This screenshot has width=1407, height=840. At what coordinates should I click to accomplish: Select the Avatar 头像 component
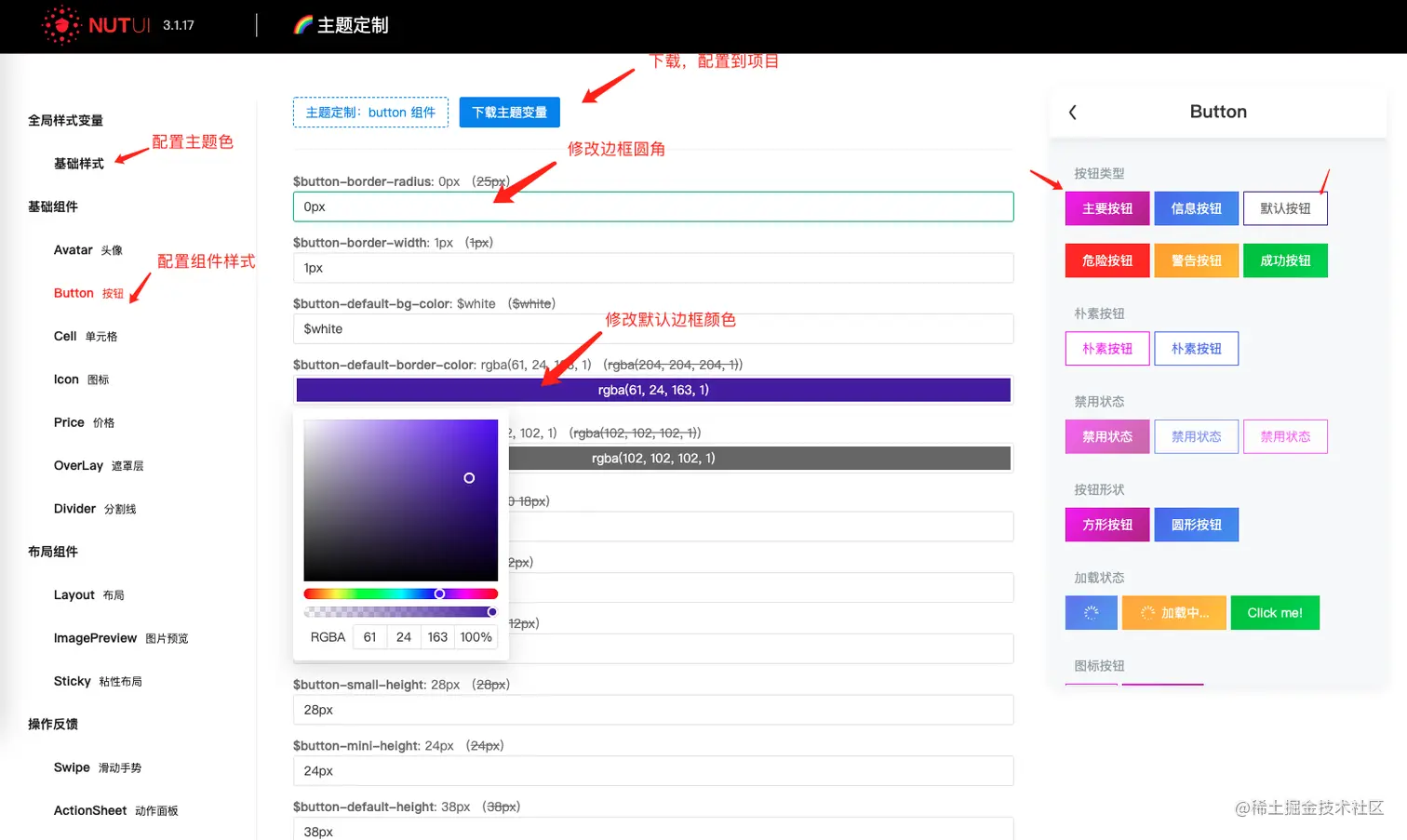[74, 249]
